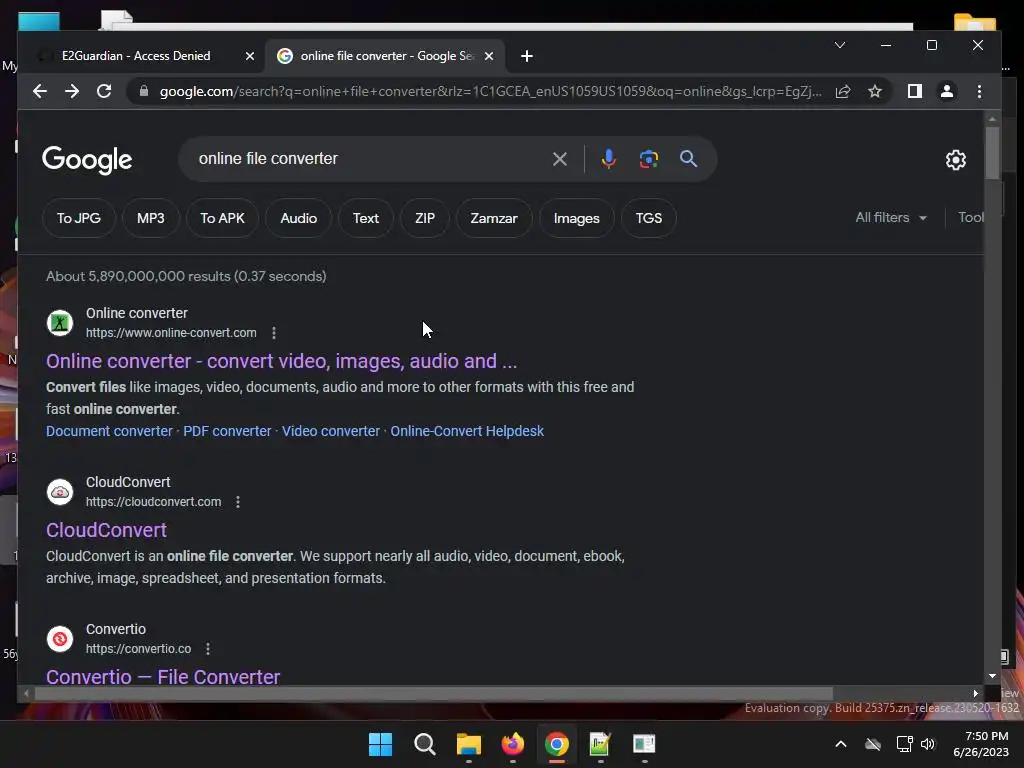Click the horizontal scrollbar thumb
Screen dimensions: 1024x768
pos(434,694)
